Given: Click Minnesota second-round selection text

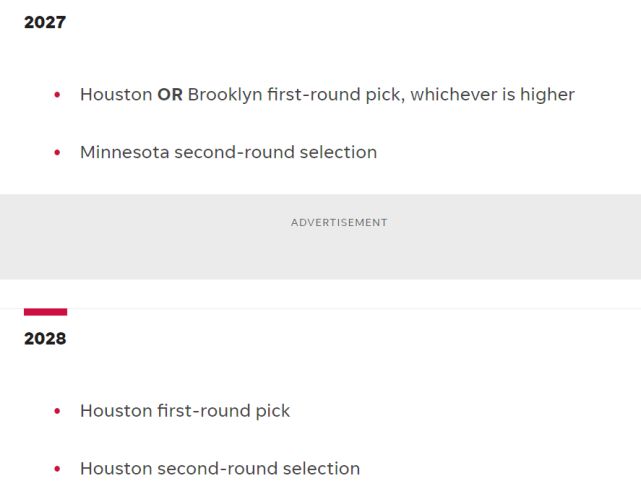Looking at the screenshot, I should coord(229,153).
